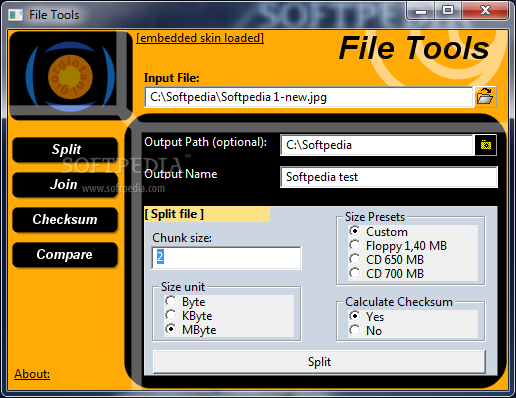
Task: Close the File Tools window
Action: (x=485, y=10)
